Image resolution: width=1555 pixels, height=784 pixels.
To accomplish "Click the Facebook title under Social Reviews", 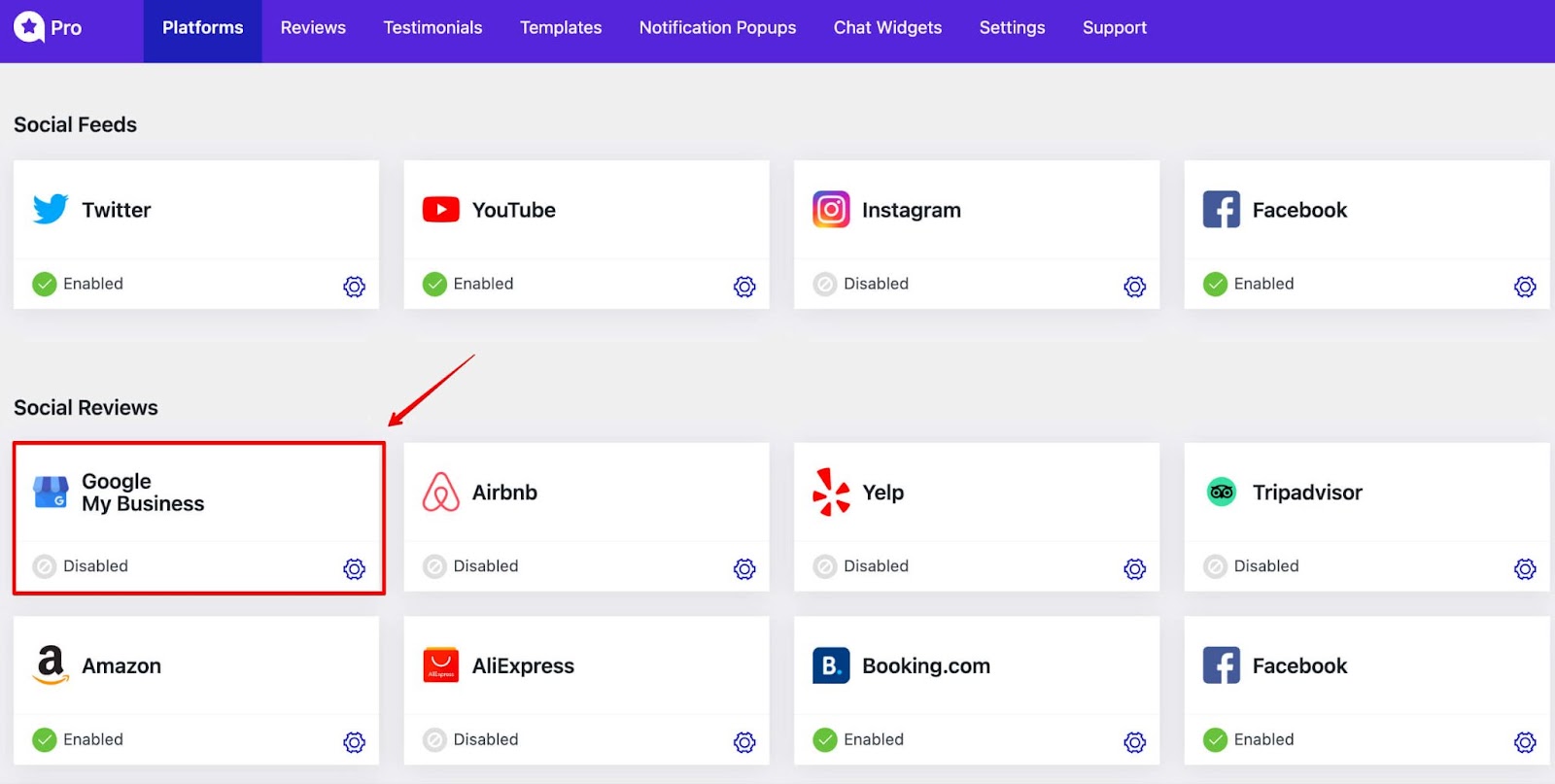I will 1299,665.
